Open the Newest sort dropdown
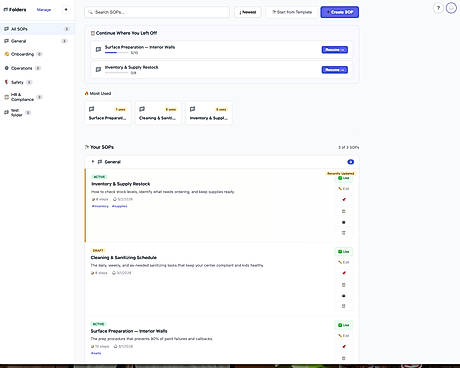The image size is (460, 368). pyautogui.click(x=248, y=12)
